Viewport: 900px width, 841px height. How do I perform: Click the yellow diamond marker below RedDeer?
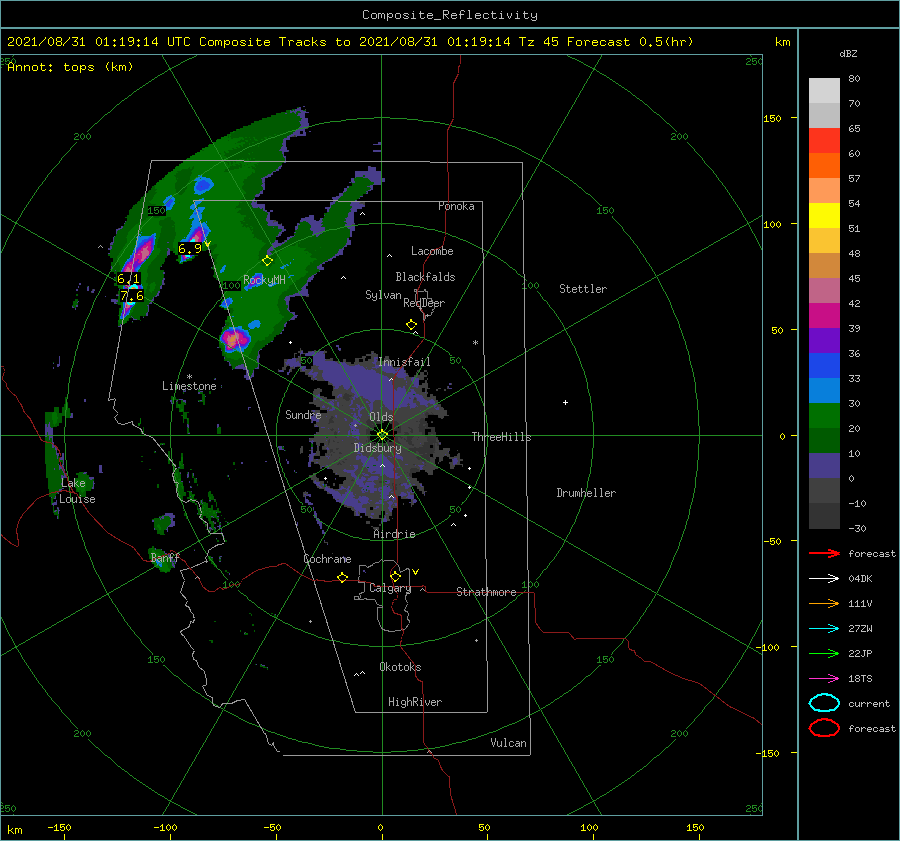[x=412, y=325]
